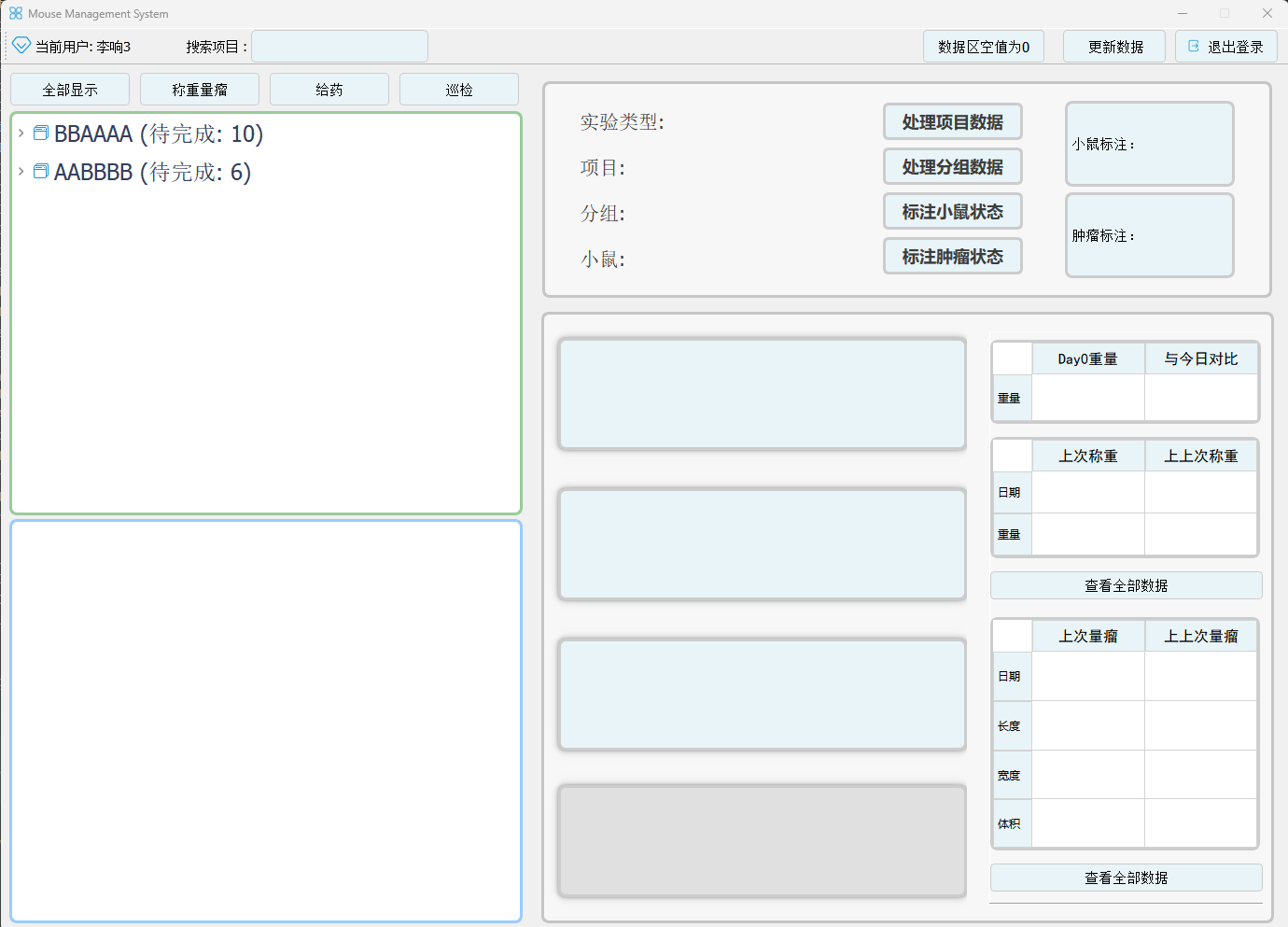The width and height of the screenshot is (1288, 927).
Task: Click the AABBBB project folder icon
Action: (x=41, y=172)
